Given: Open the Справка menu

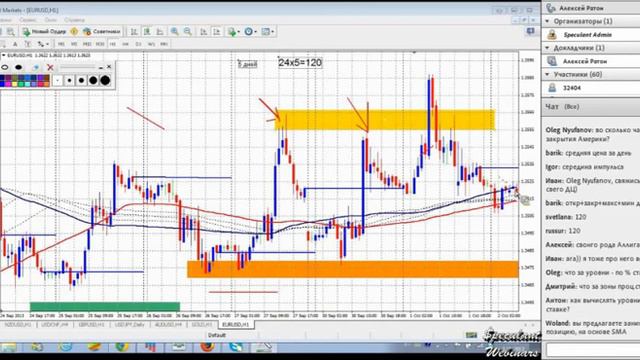Looking at the screenshot, I should pos(74,20).
